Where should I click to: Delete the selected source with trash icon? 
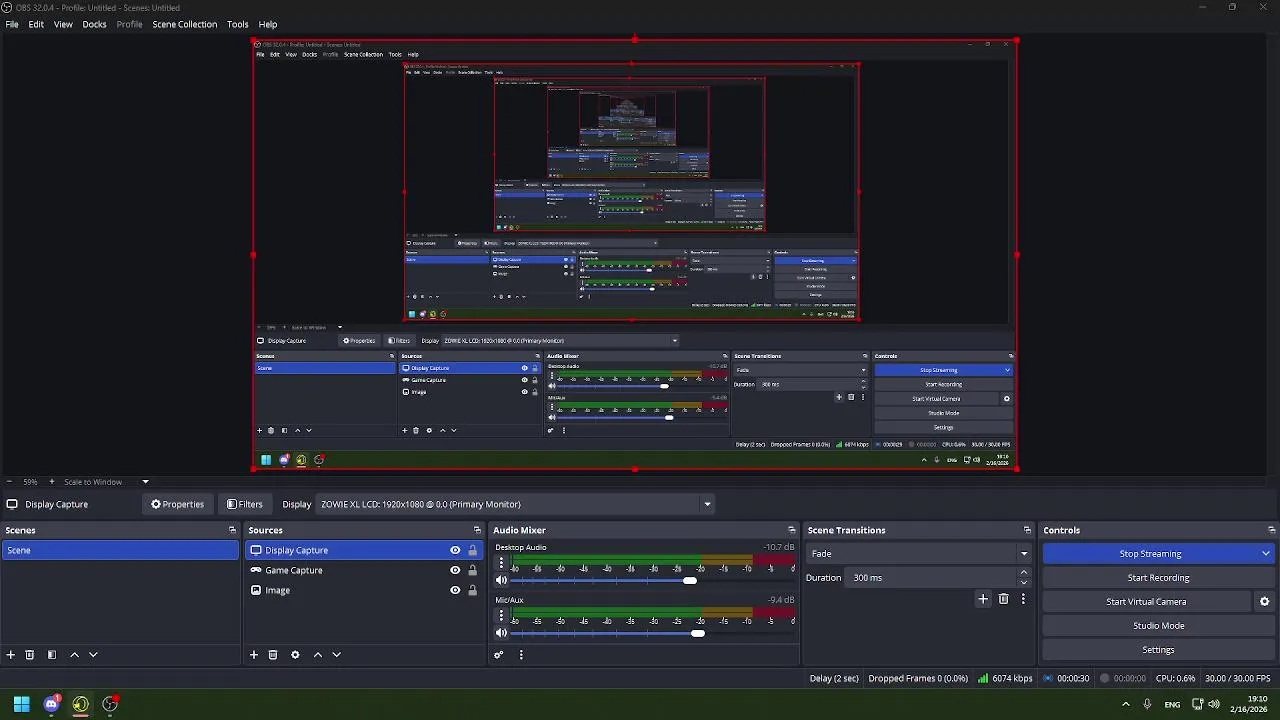click(273, 655)
